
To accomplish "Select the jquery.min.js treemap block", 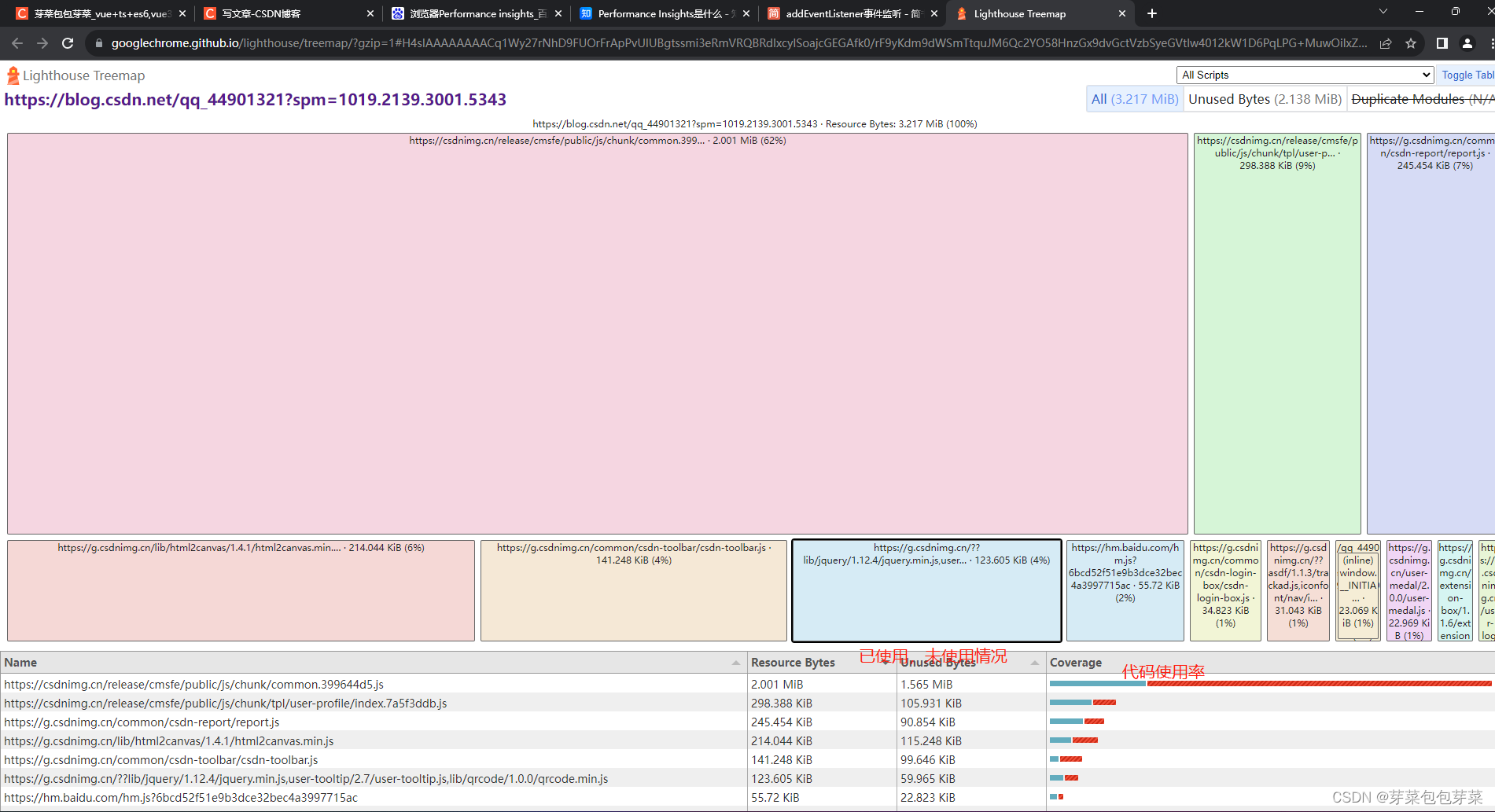I will click(x=926, y=590).
